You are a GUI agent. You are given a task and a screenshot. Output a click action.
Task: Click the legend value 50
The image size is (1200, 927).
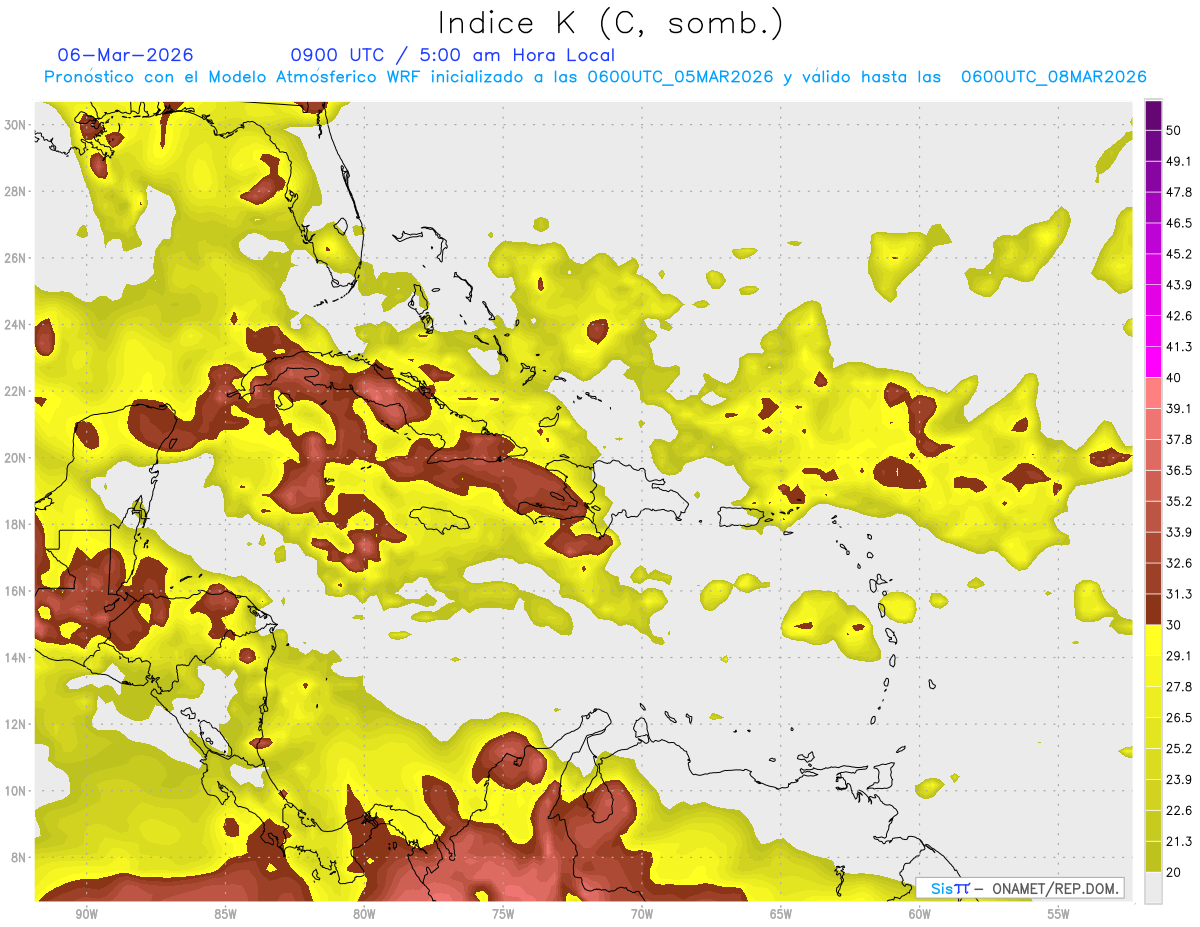[x=1174, y=130]
